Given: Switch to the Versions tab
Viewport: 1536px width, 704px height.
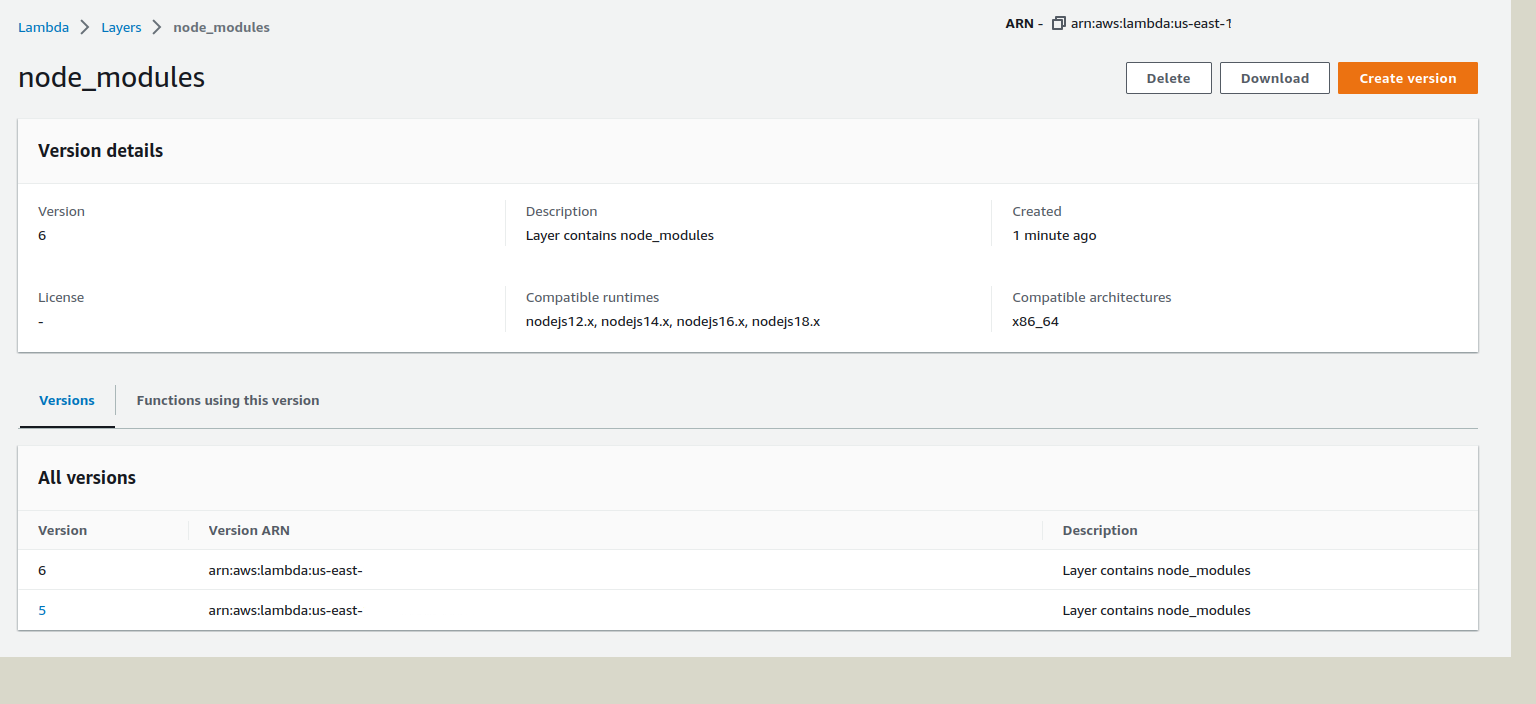Looking at the screenshot, I should tap(67, 400).
